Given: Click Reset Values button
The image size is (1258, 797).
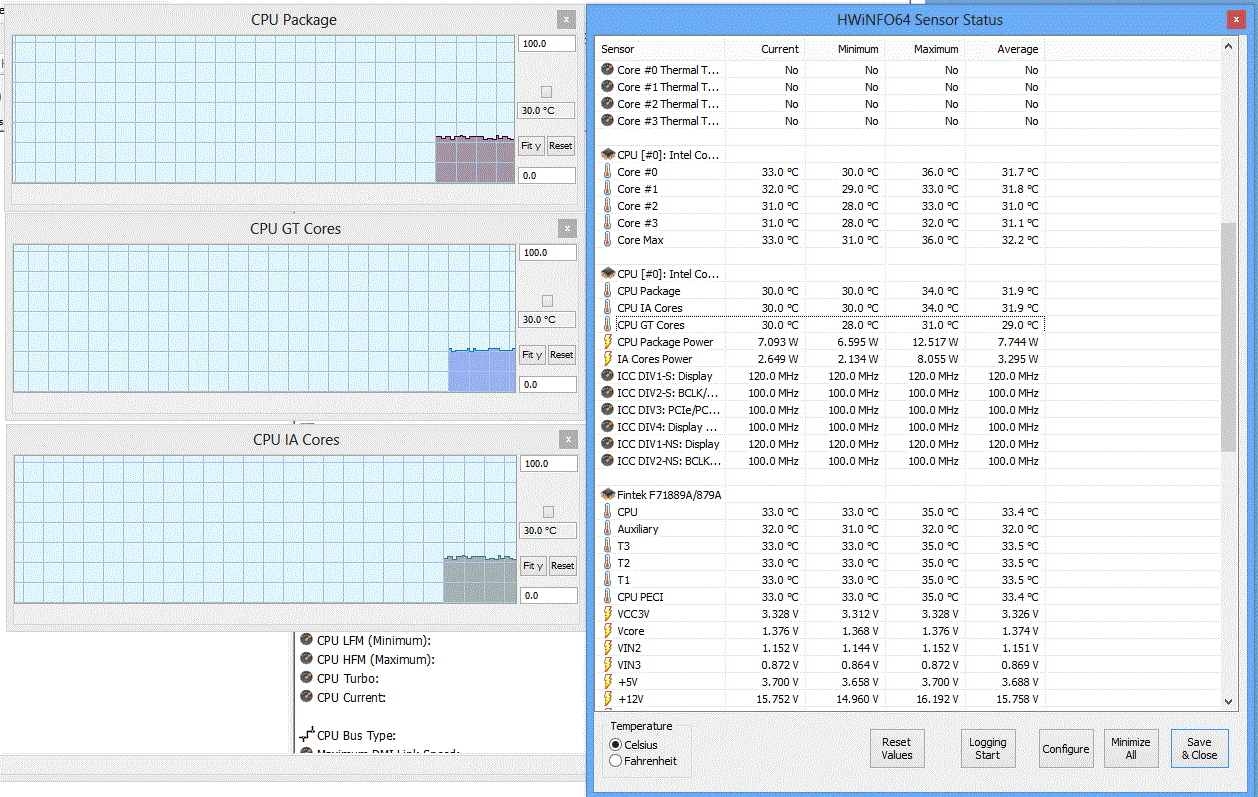Looking at the screenshot, I should pos(897,749).
